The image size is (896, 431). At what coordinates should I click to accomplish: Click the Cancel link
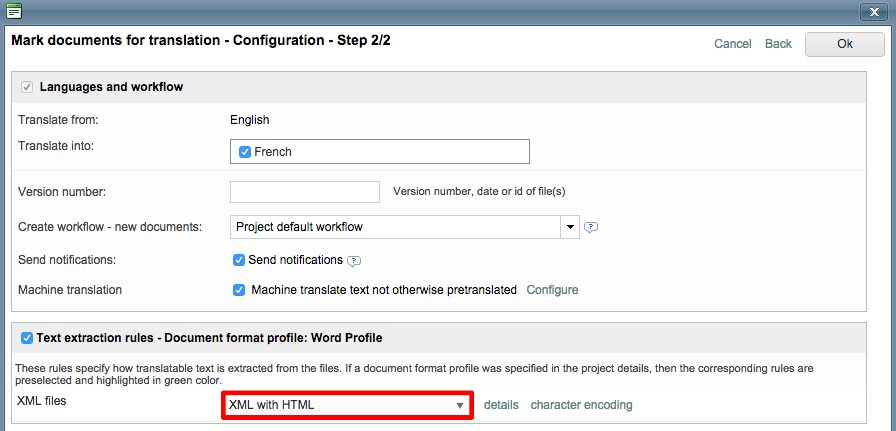[x=732, y=44]
